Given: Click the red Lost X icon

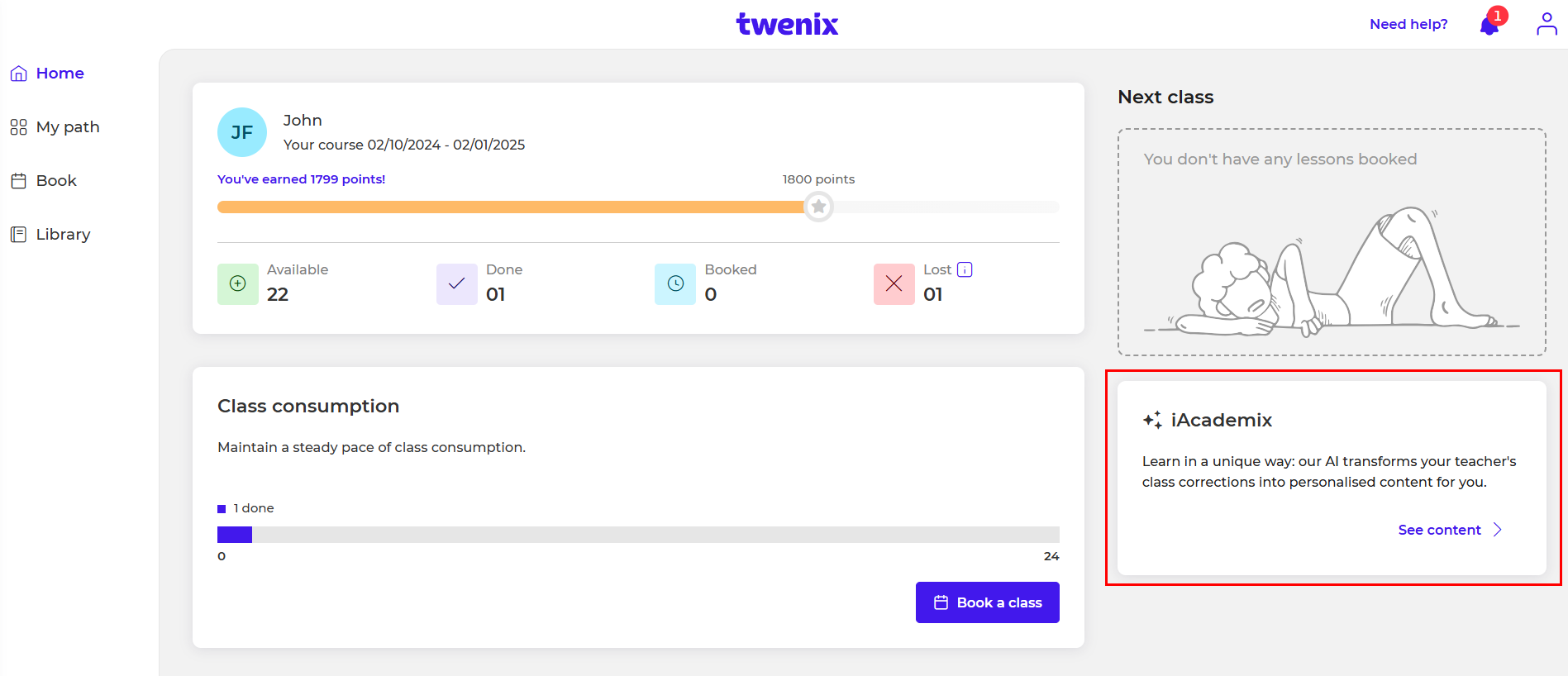Looking at the screenshot, I should coord(894,283).
